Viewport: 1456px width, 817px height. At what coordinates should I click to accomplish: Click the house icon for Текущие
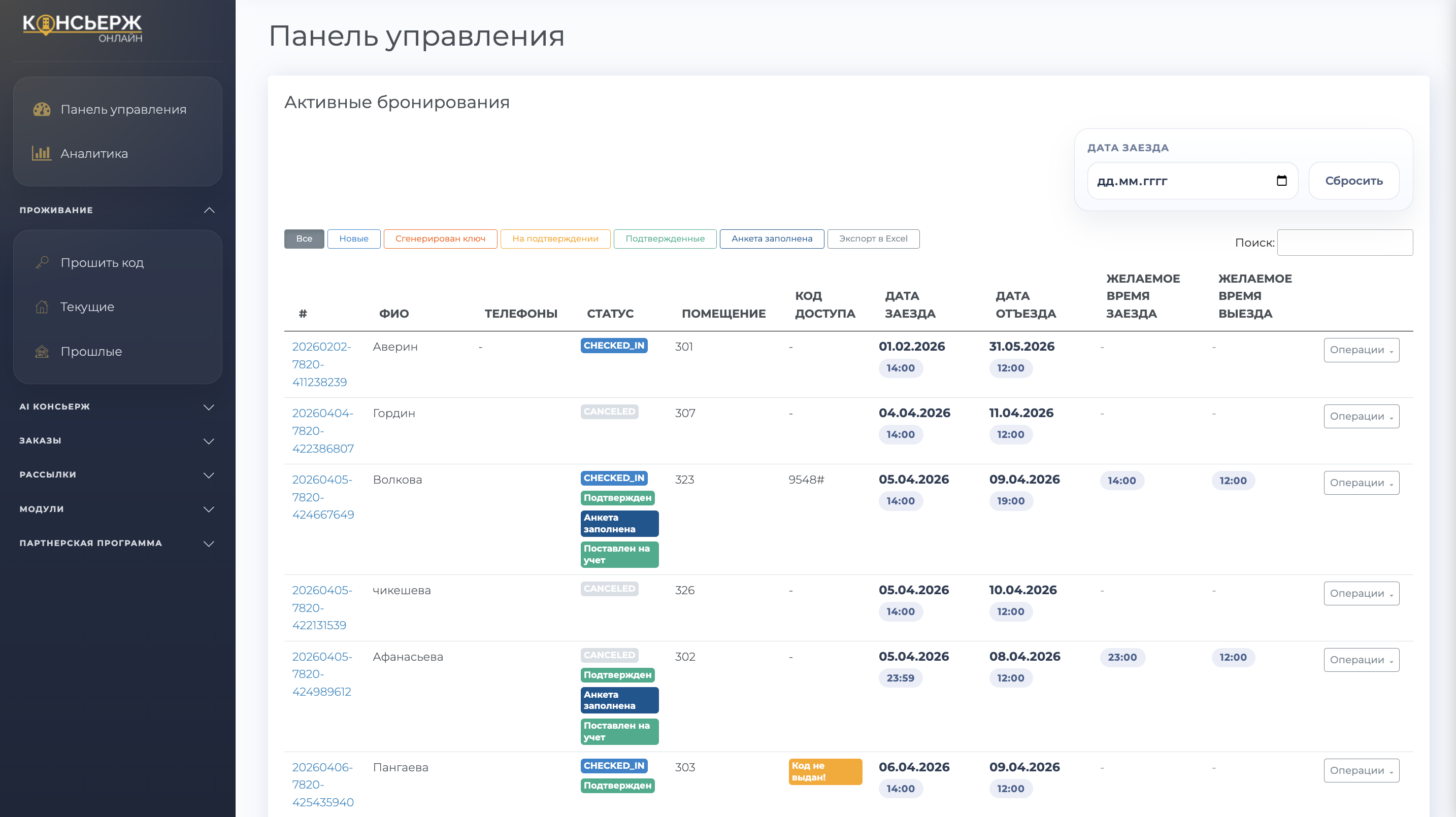(x=42, y=307)
